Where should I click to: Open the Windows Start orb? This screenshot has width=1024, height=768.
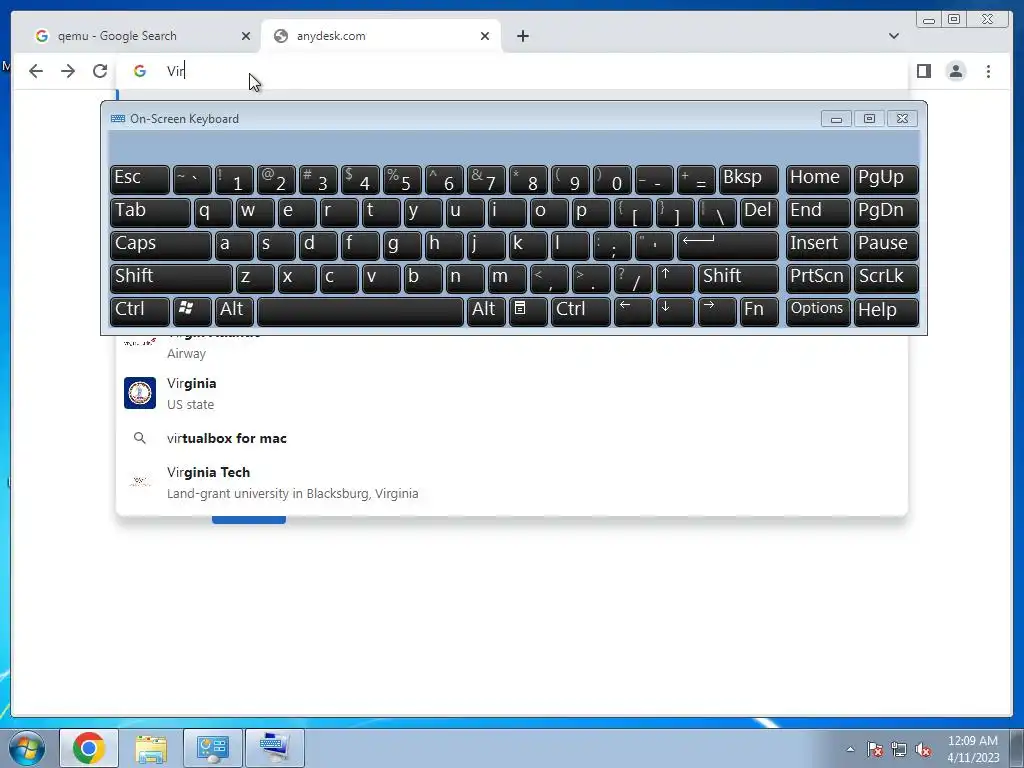(26, 748)
